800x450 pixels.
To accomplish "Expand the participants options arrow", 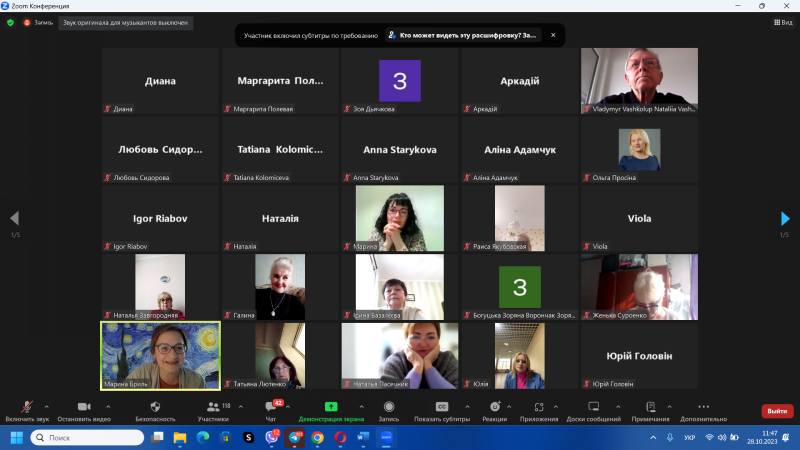I will tap(237, 406).
